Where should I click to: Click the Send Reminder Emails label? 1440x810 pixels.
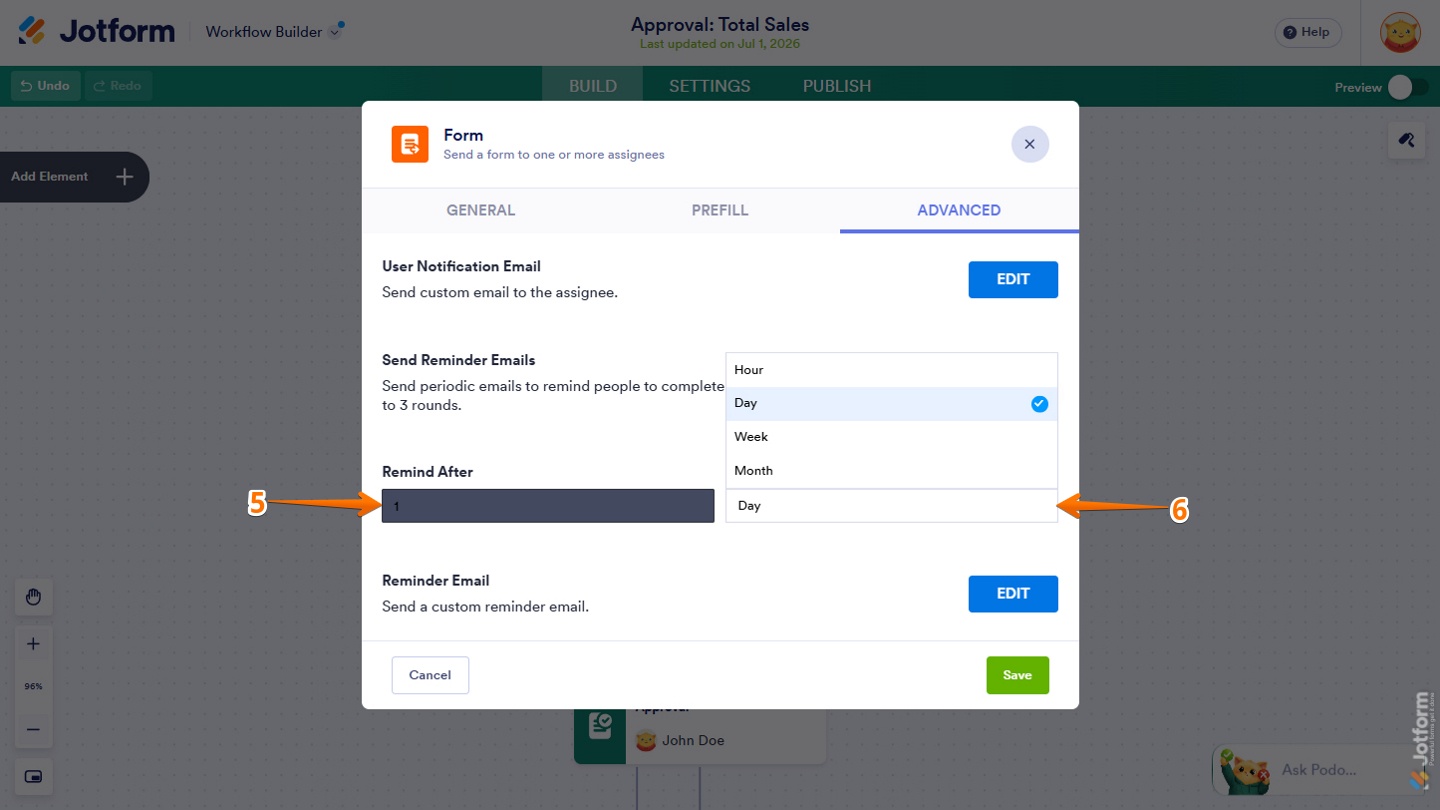(x=459, y=360)
